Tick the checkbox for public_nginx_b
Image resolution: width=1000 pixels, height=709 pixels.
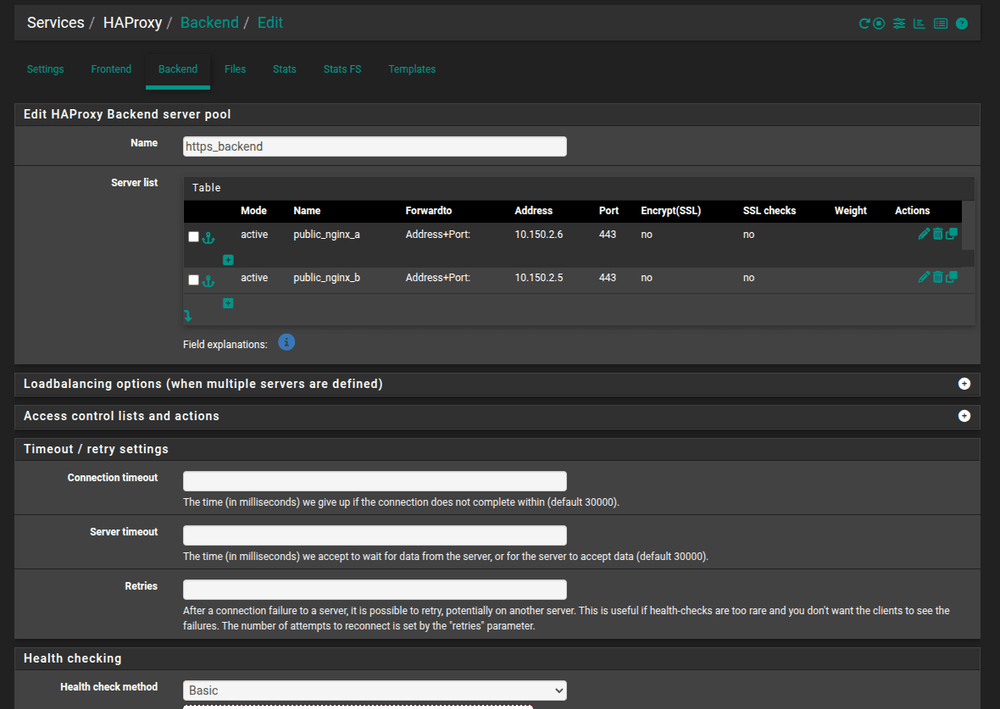tap(194, 280)
